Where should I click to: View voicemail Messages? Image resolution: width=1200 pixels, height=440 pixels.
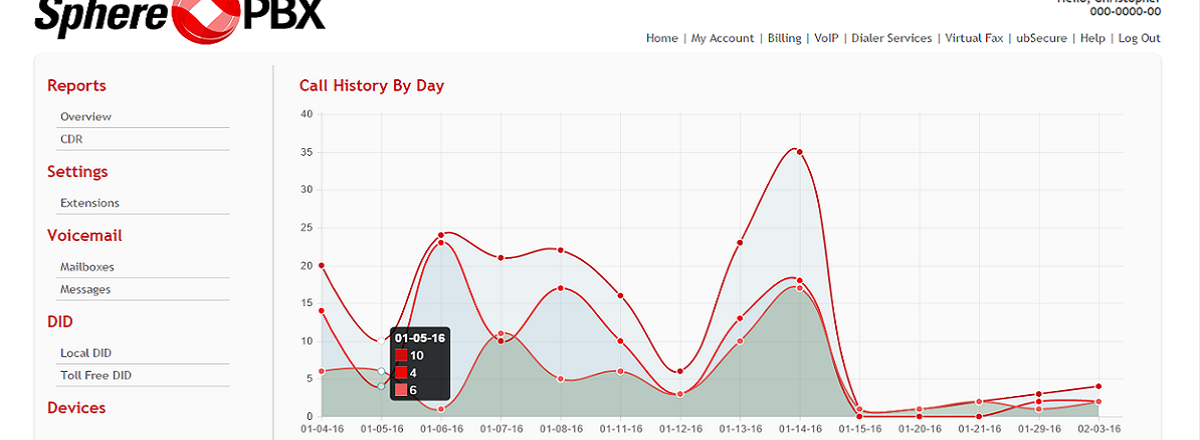click(85, 289)
